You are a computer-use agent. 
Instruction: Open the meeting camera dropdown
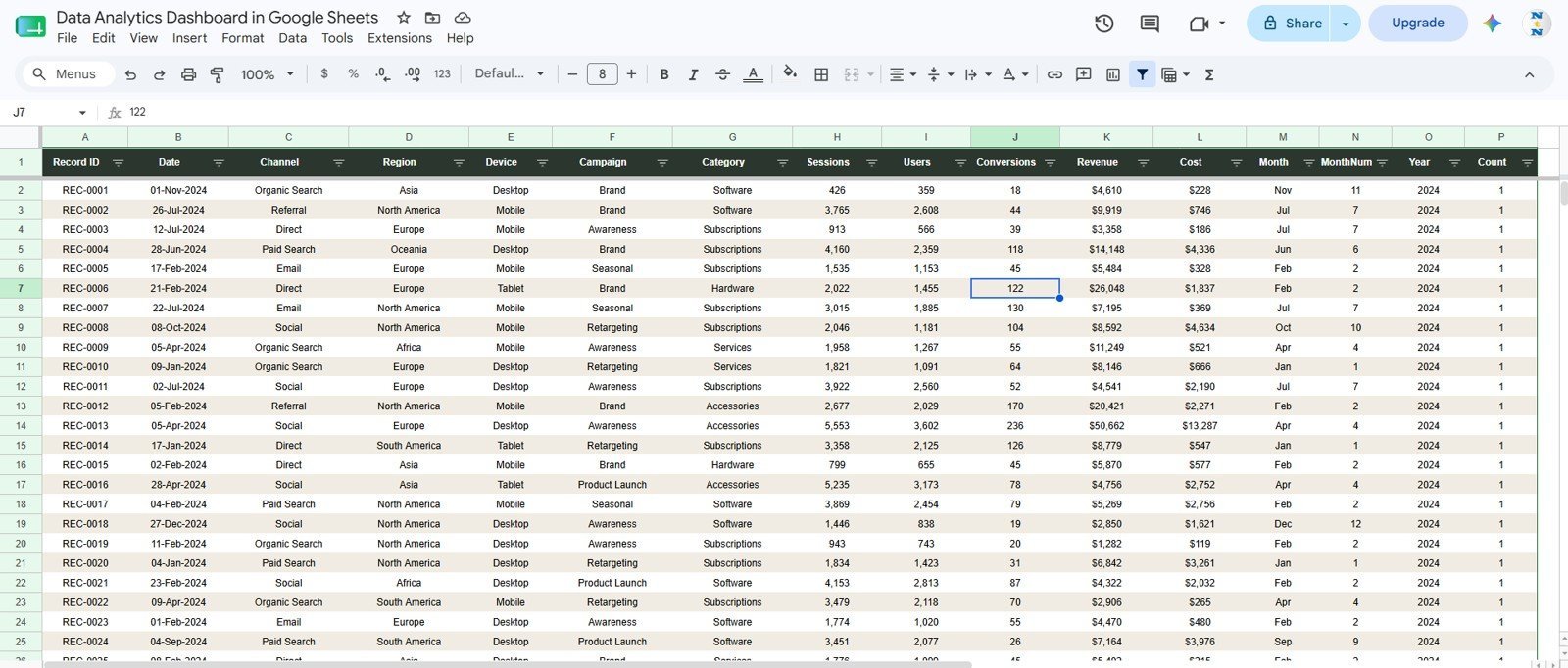pyautogui.click(x=1222, y=24)
